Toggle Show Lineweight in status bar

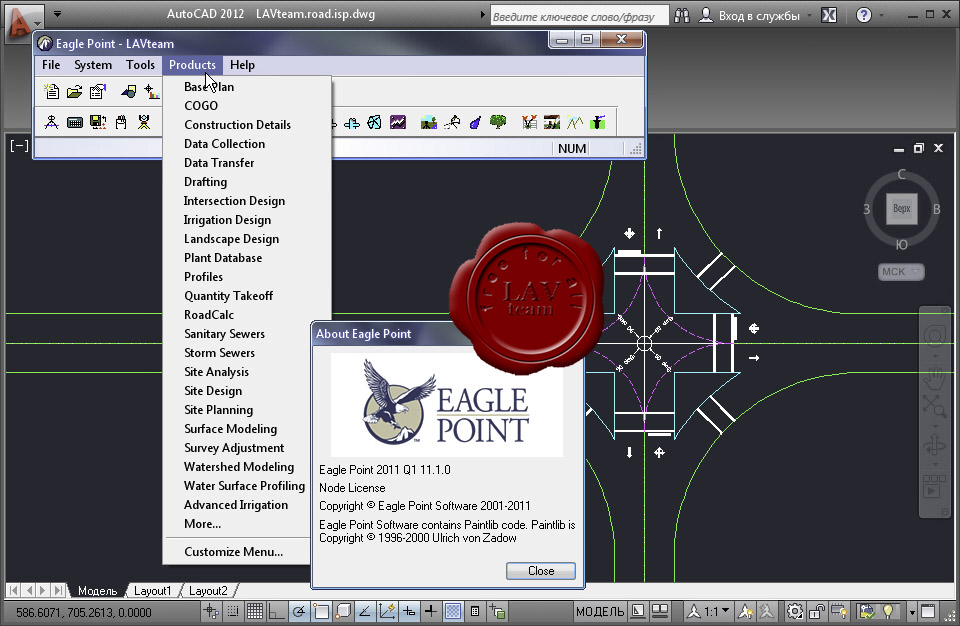(430, 611)
